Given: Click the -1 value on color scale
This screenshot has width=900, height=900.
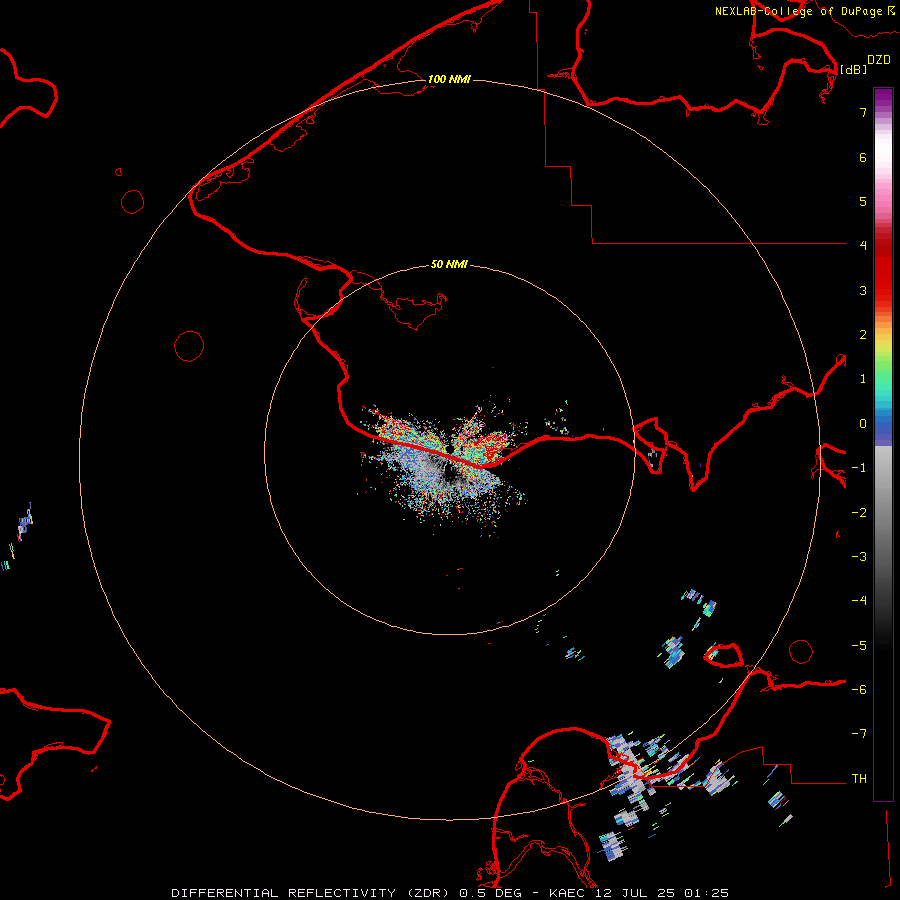Looking at the screenshot, I should (859, 468).
